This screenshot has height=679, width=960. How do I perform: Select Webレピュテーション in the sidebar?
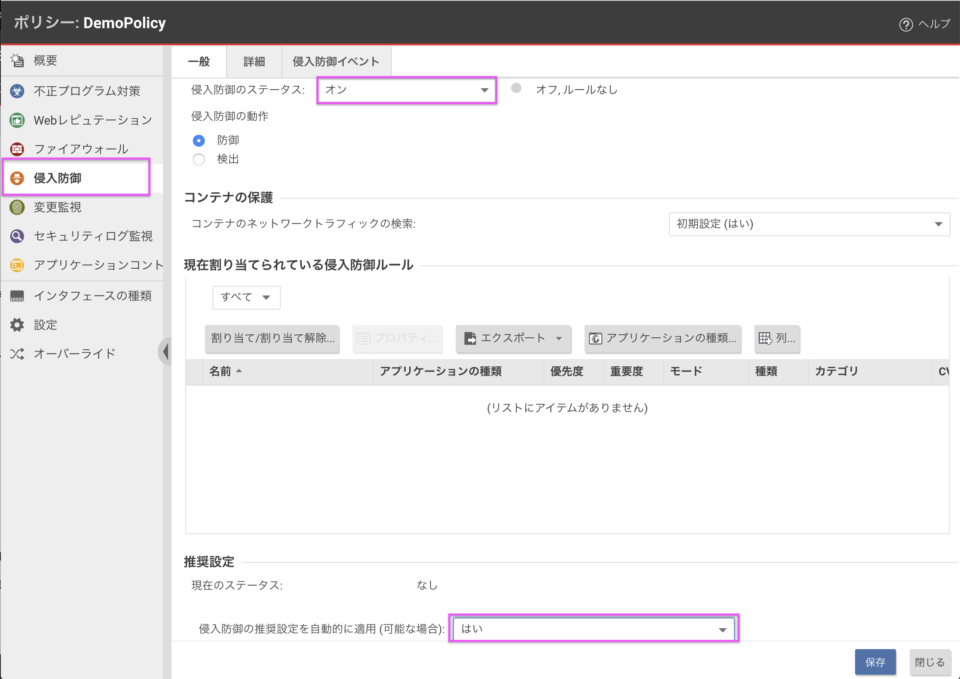[80, 120]
